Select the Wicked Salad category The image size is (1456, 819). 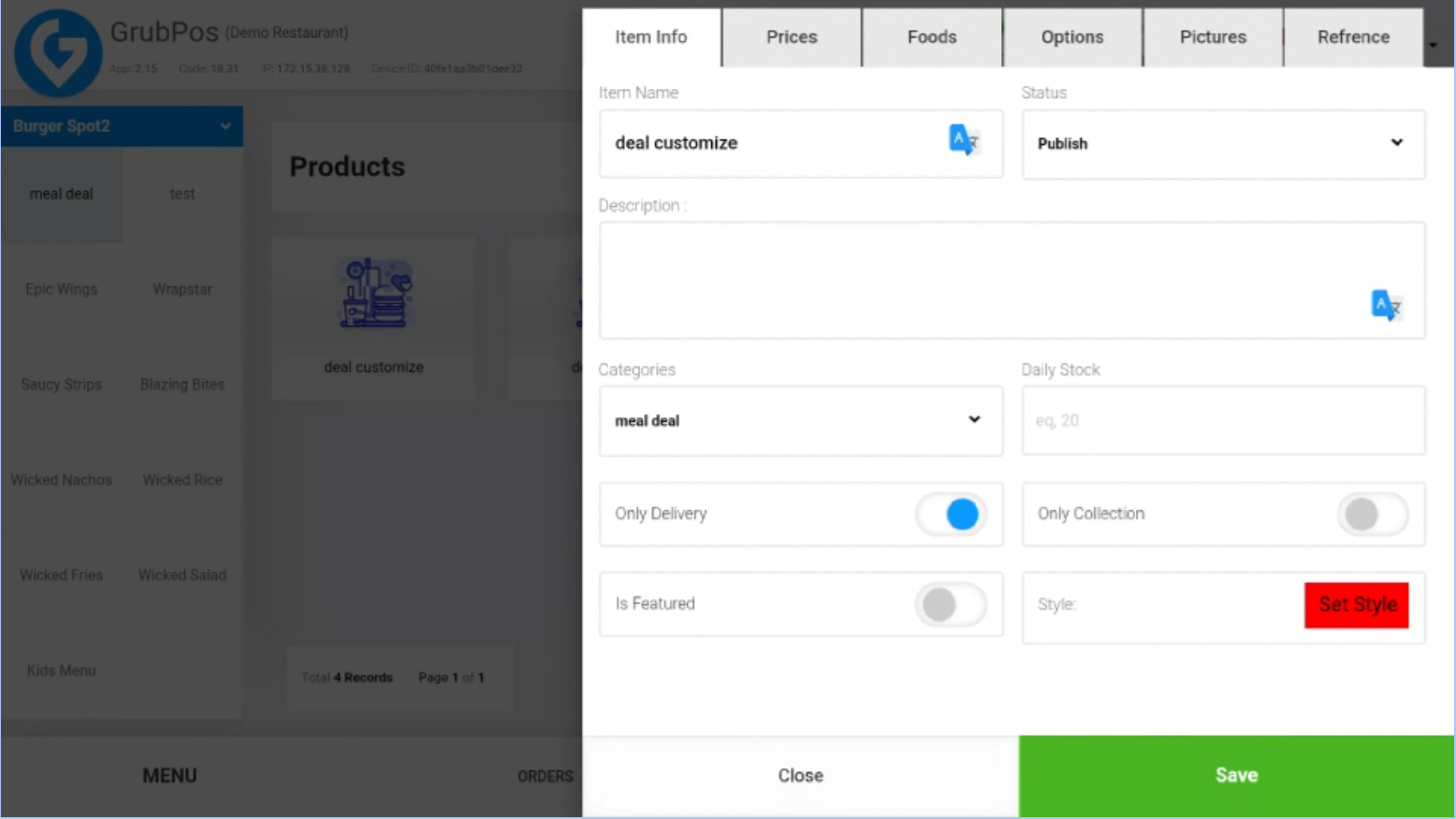pyautogui.click(x=182, y=577)
